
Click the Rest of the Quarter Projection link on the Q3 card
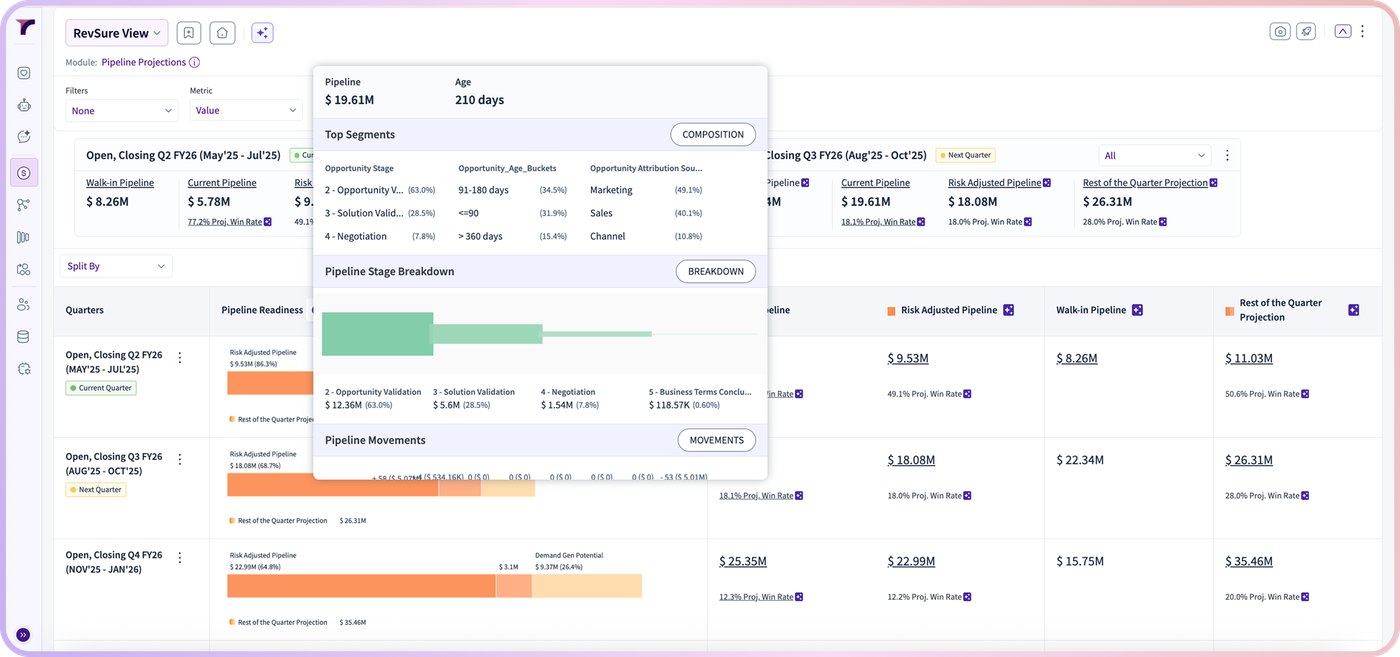pos(1145,183)
